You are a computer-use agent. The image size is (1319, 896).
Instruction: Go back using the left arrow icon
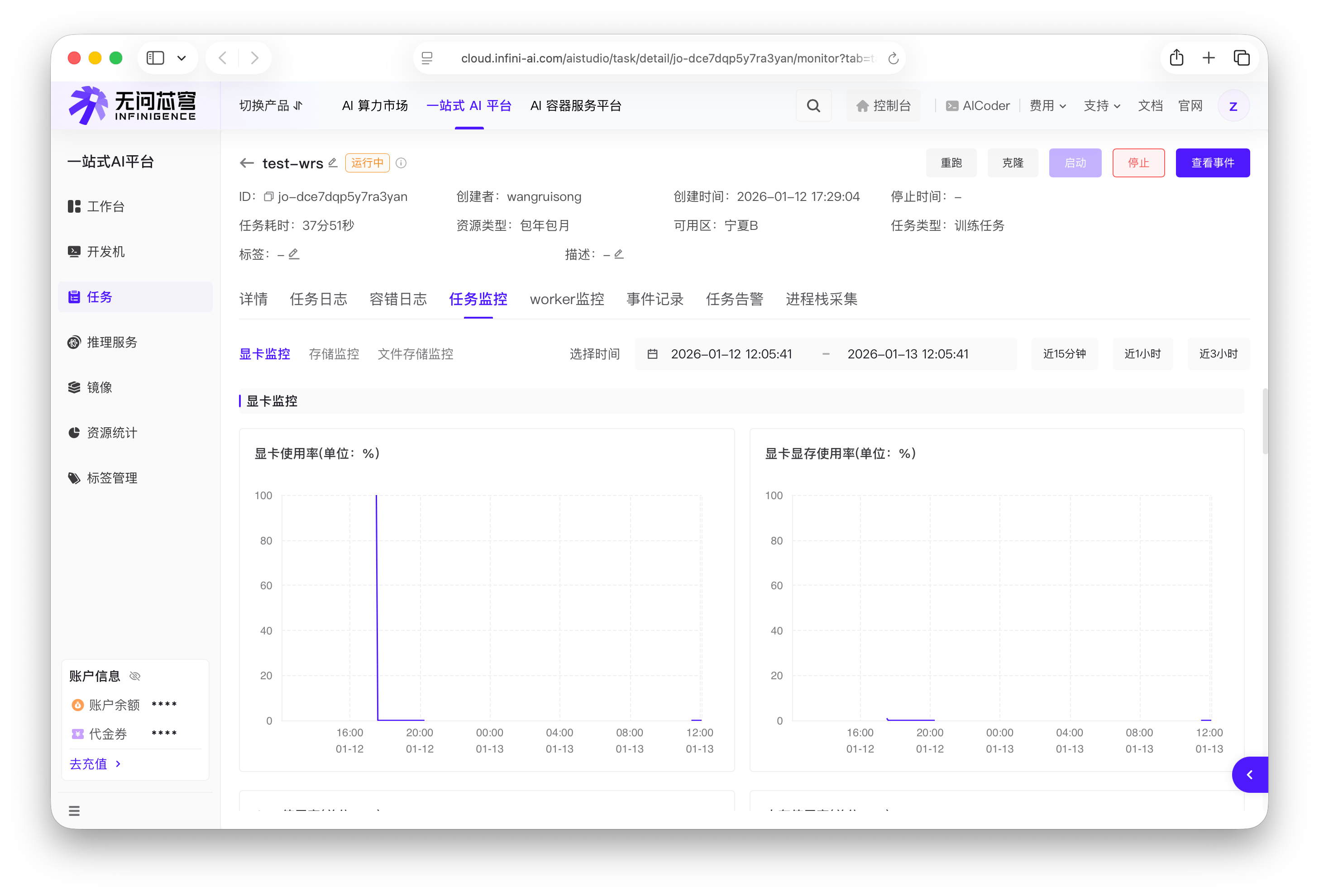tap(246, 163)
